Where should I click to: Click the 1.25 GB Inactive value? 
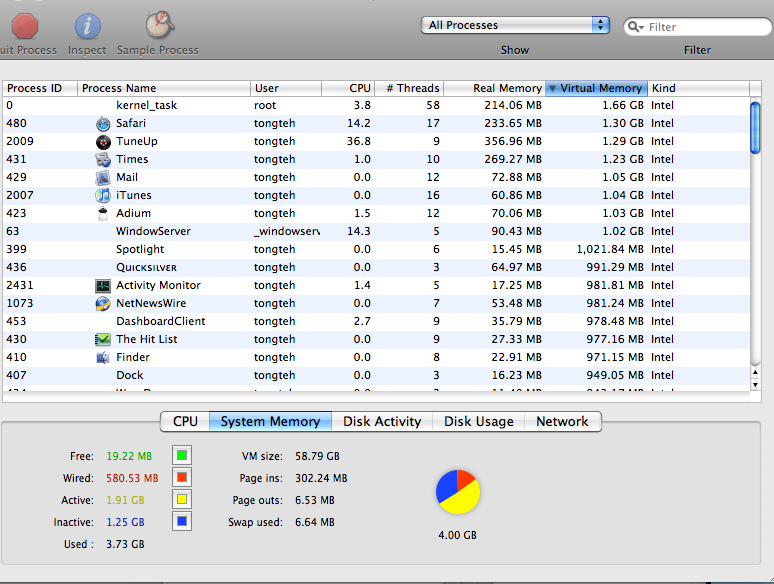125,522
